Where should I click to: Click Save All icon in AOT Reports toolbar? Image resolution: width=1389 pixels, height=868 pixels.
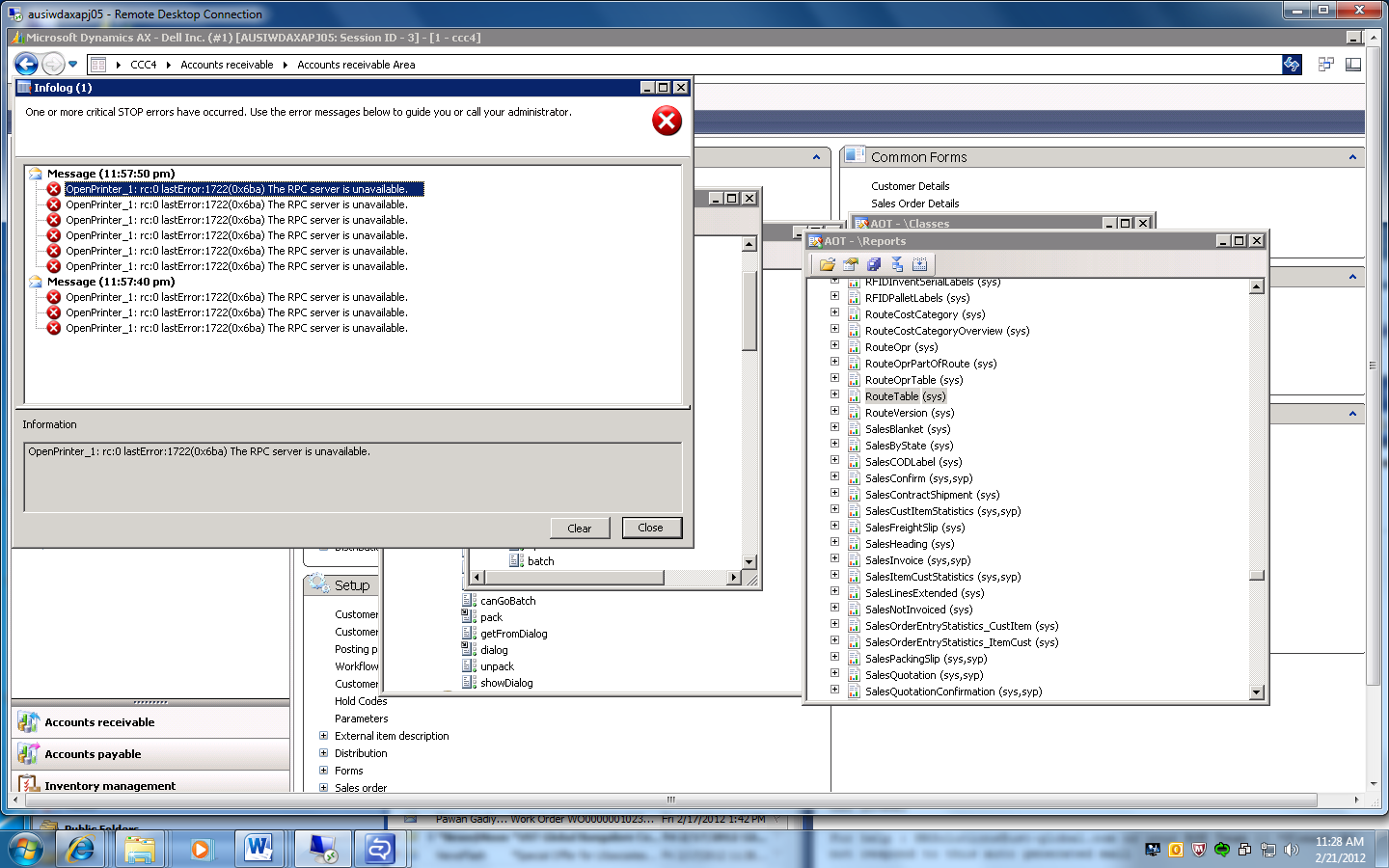(873, 264)
